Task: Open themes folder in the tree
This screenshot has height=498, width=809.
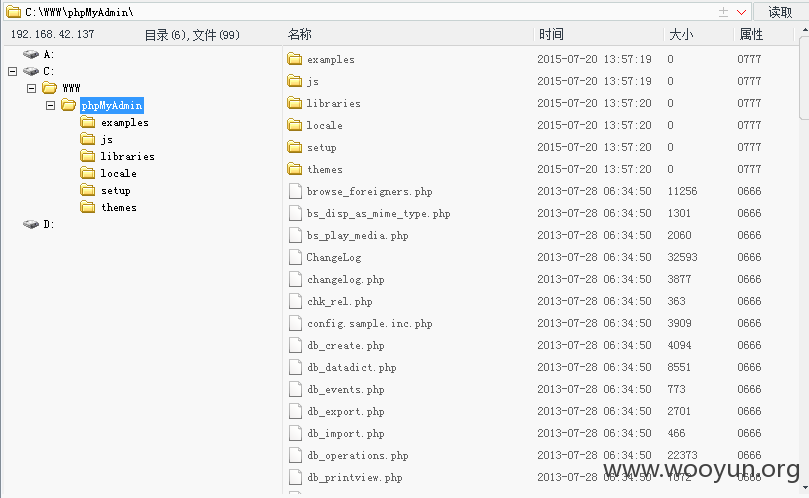Action: coord(119,207)
